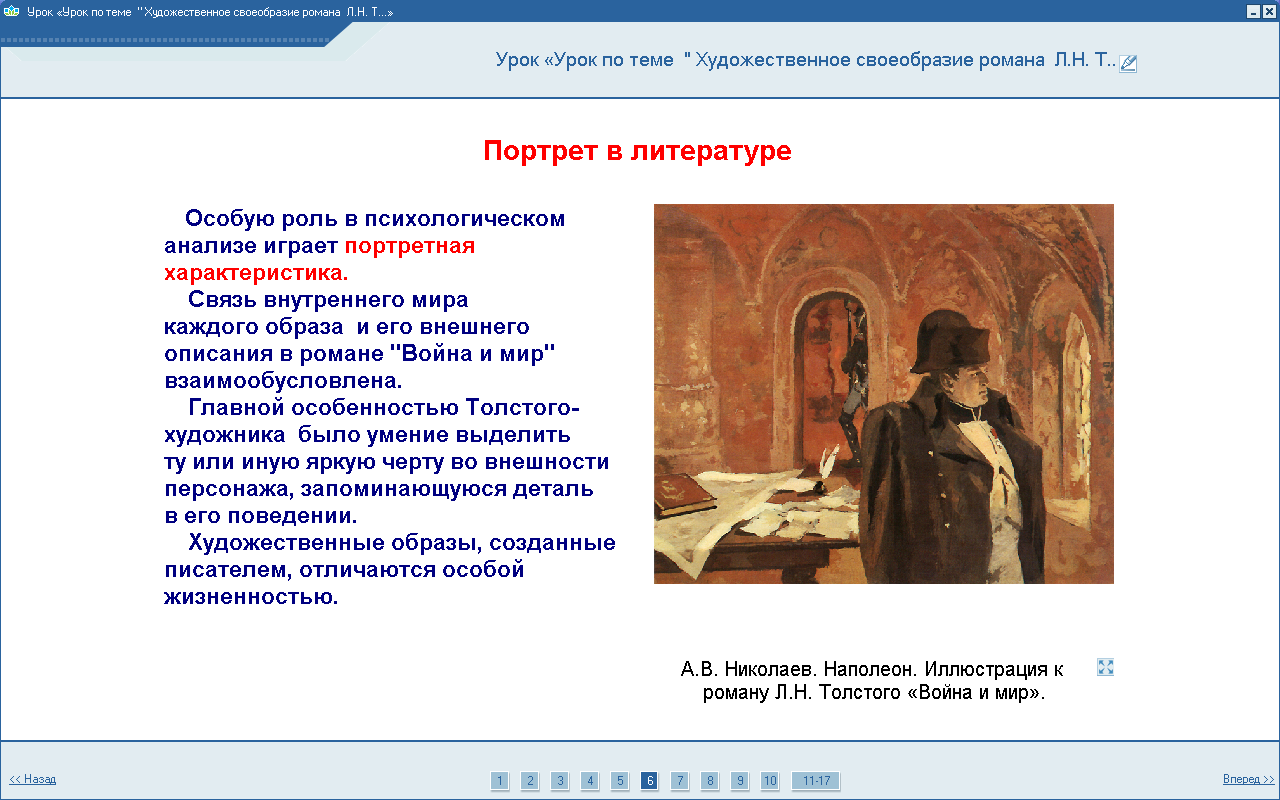
Task: Click the line 'Главной особенностью Толстого-'
Action: [384, 408]
